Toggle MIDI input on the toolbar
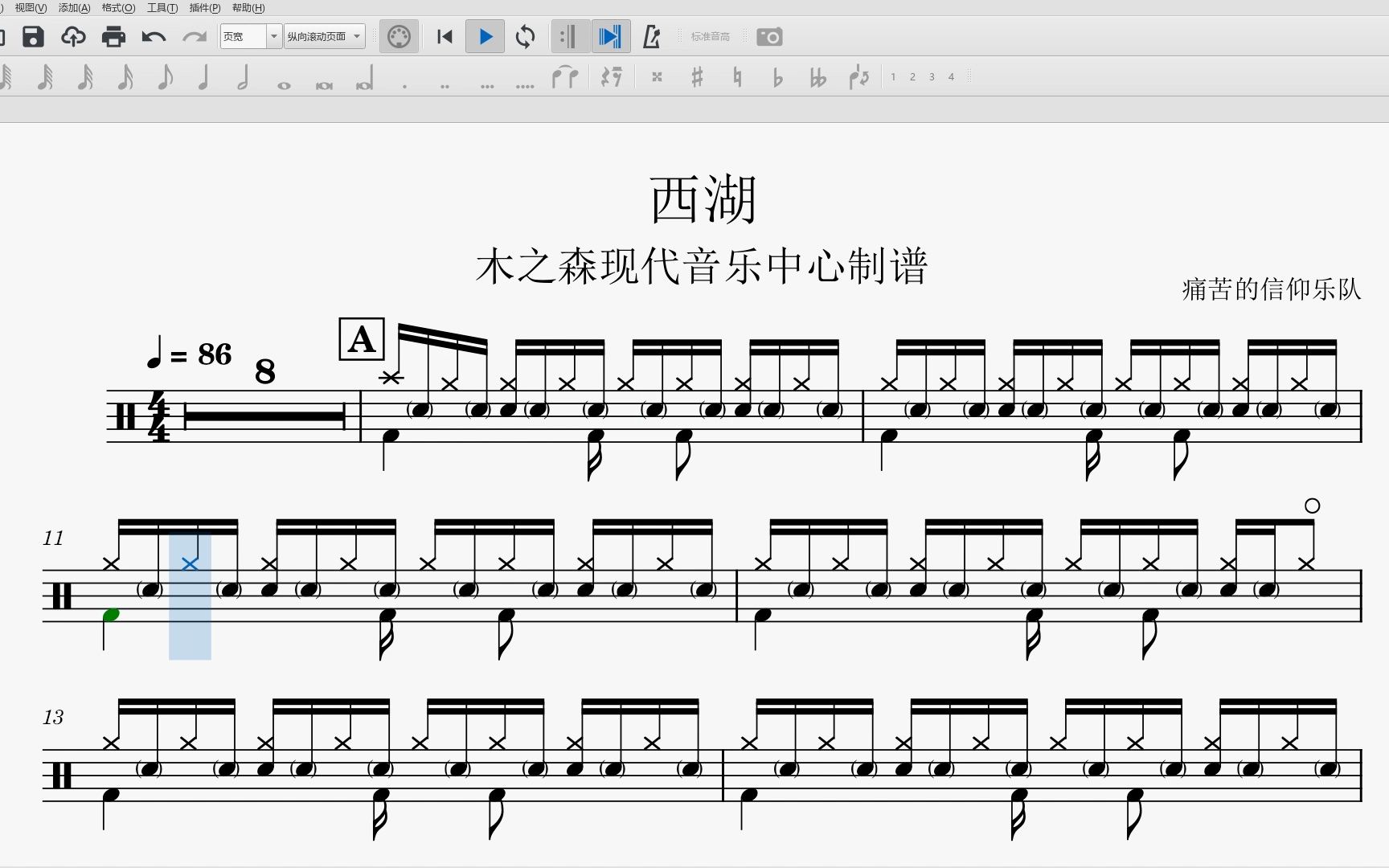The width and height of the screenshot is (1389, 868). 399,36
